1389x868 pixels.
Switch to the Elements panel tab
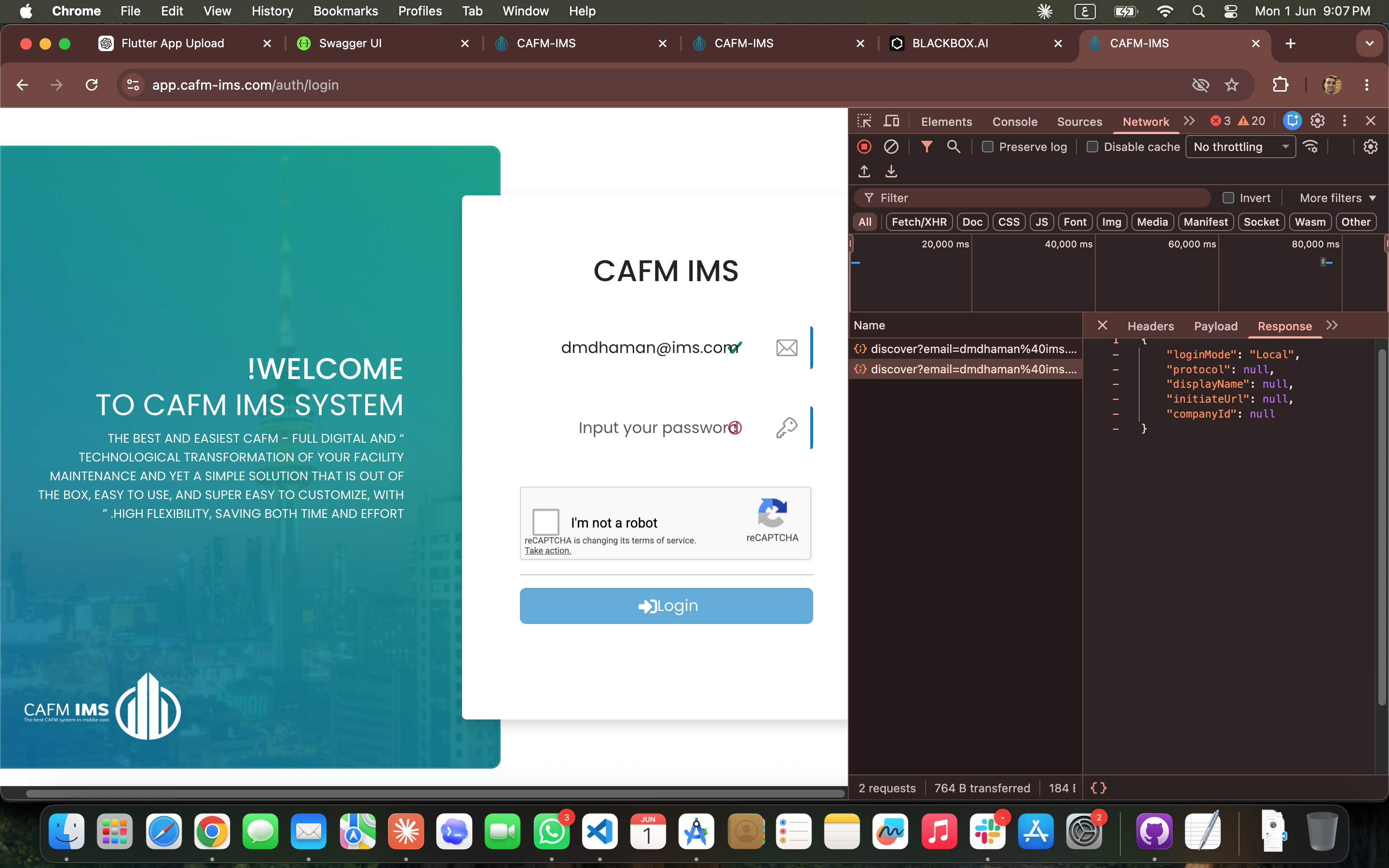pos(946,122)
